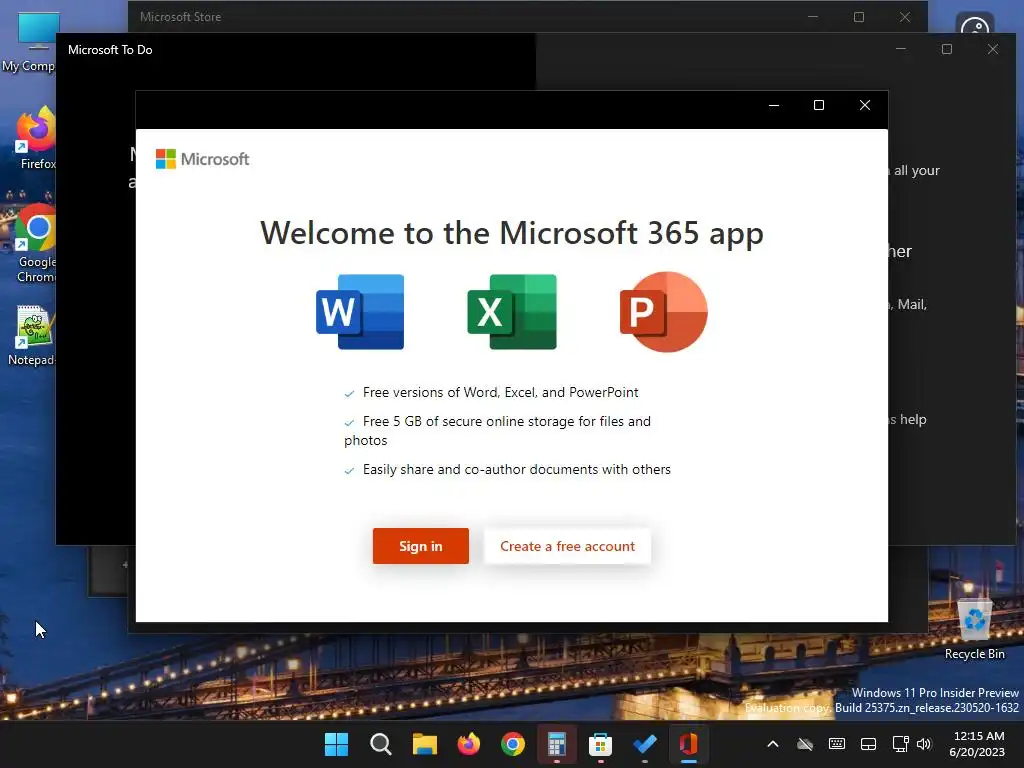Show hidden system tray icons
The width and height of the screenshot is (1024, 768).
(773, 744)
